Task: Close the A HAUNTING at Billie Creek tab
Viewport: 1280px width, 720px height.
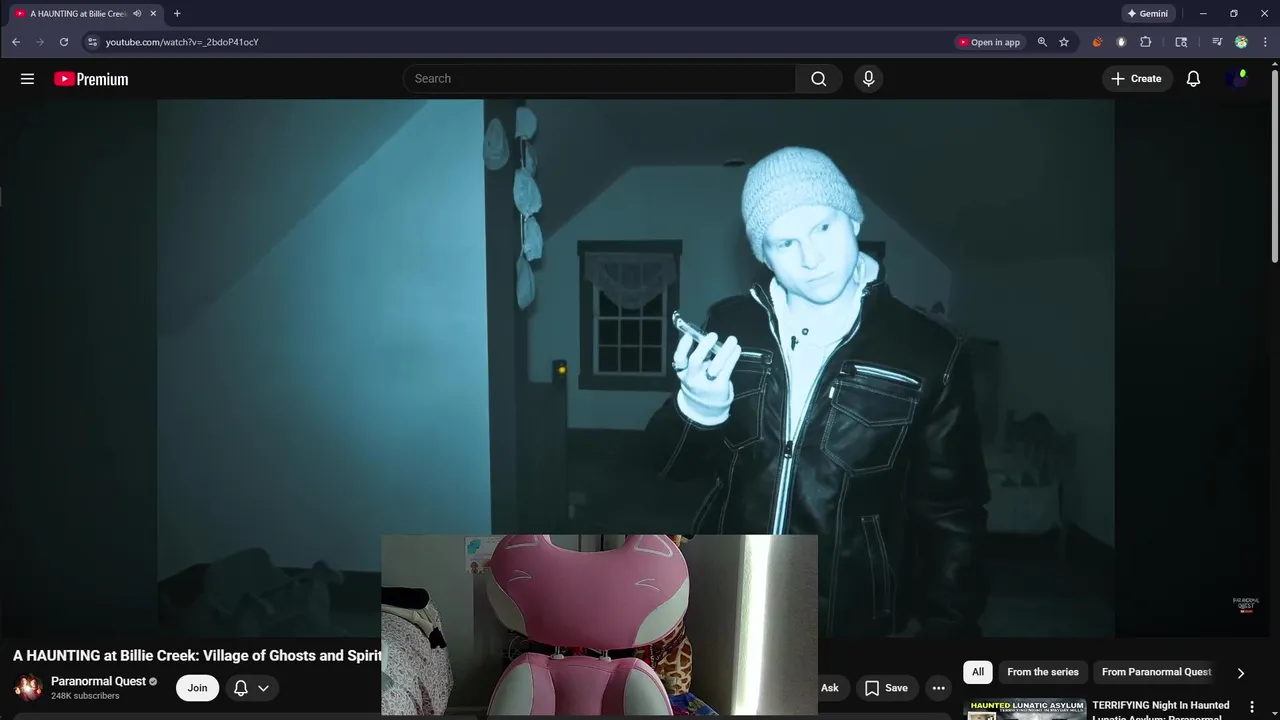Action: click(153, 14)
